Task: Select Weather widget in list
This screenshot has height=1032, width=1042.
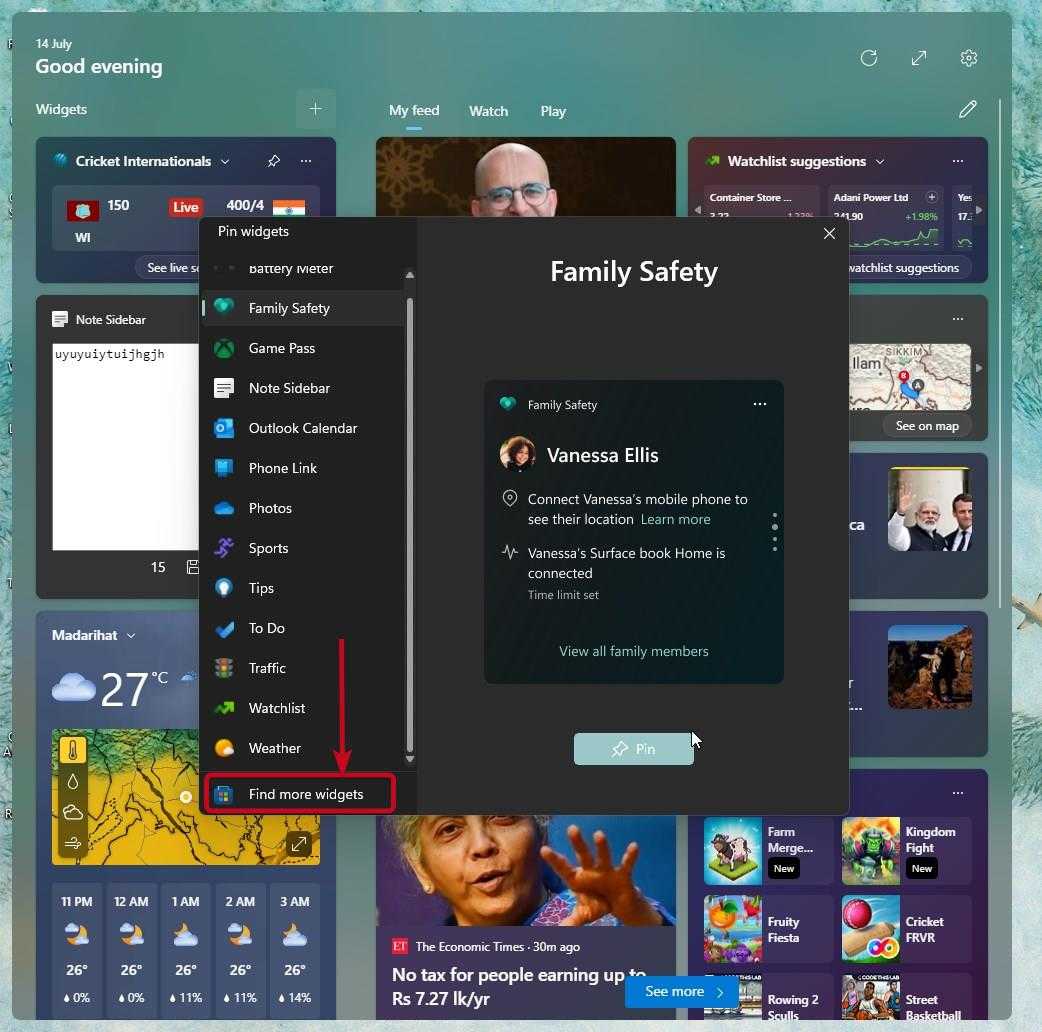Action: click(x=303, y=748)
